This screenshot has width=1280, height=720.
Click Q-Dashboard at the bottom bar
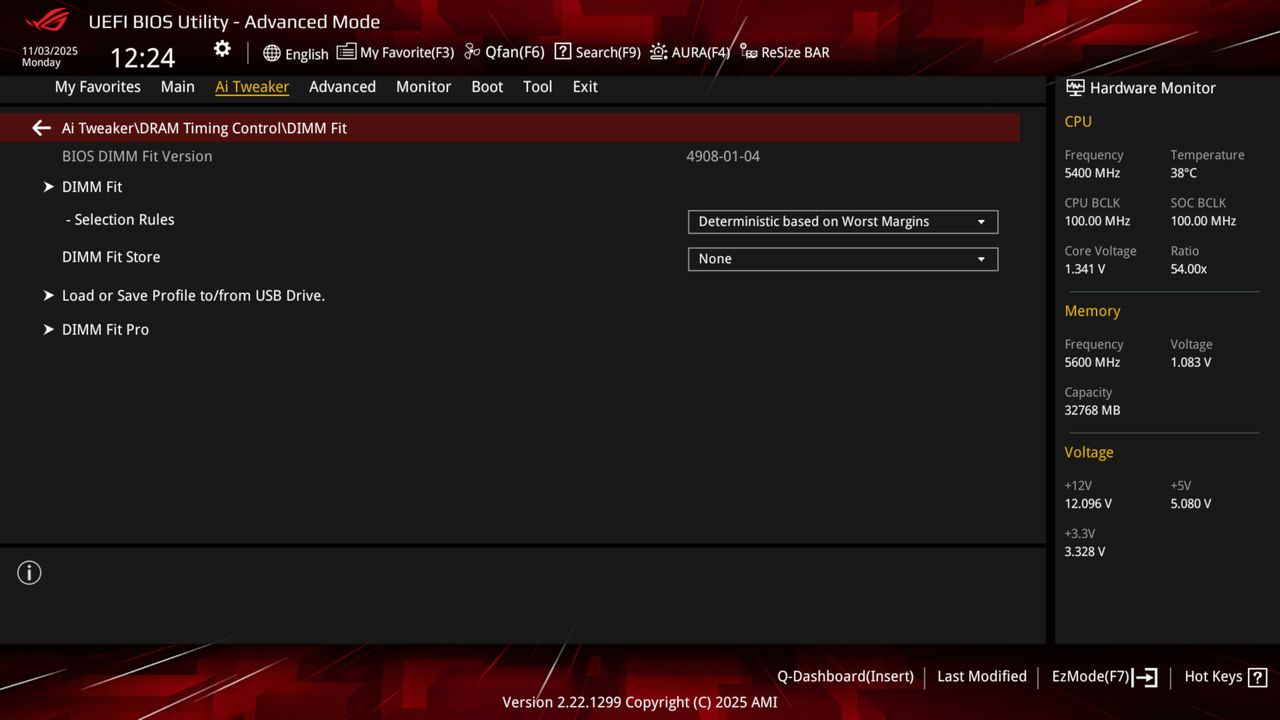(x=845, y=677)
